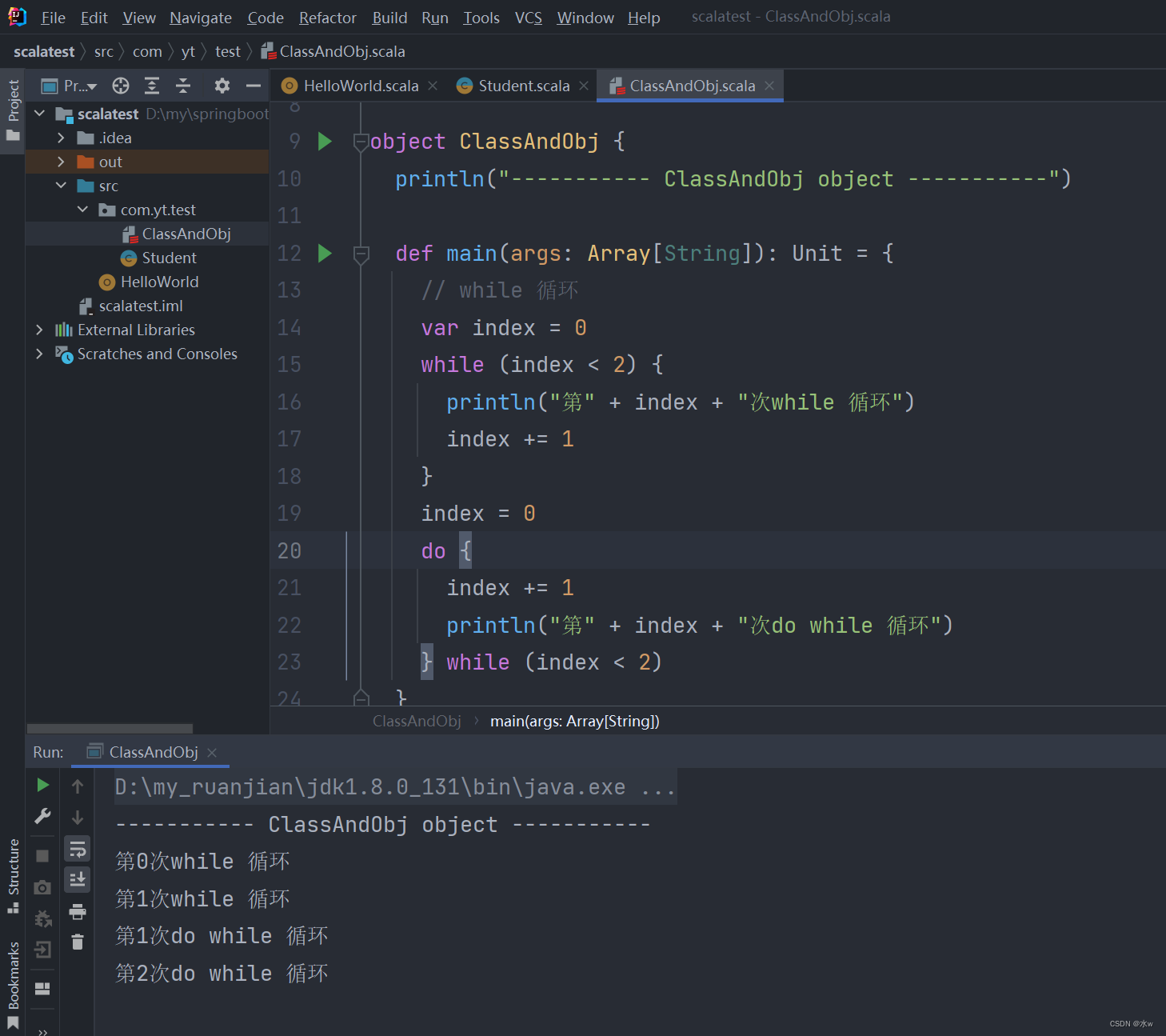Open the File menu
1166x1036 pixels.
[x=54, y=18]
